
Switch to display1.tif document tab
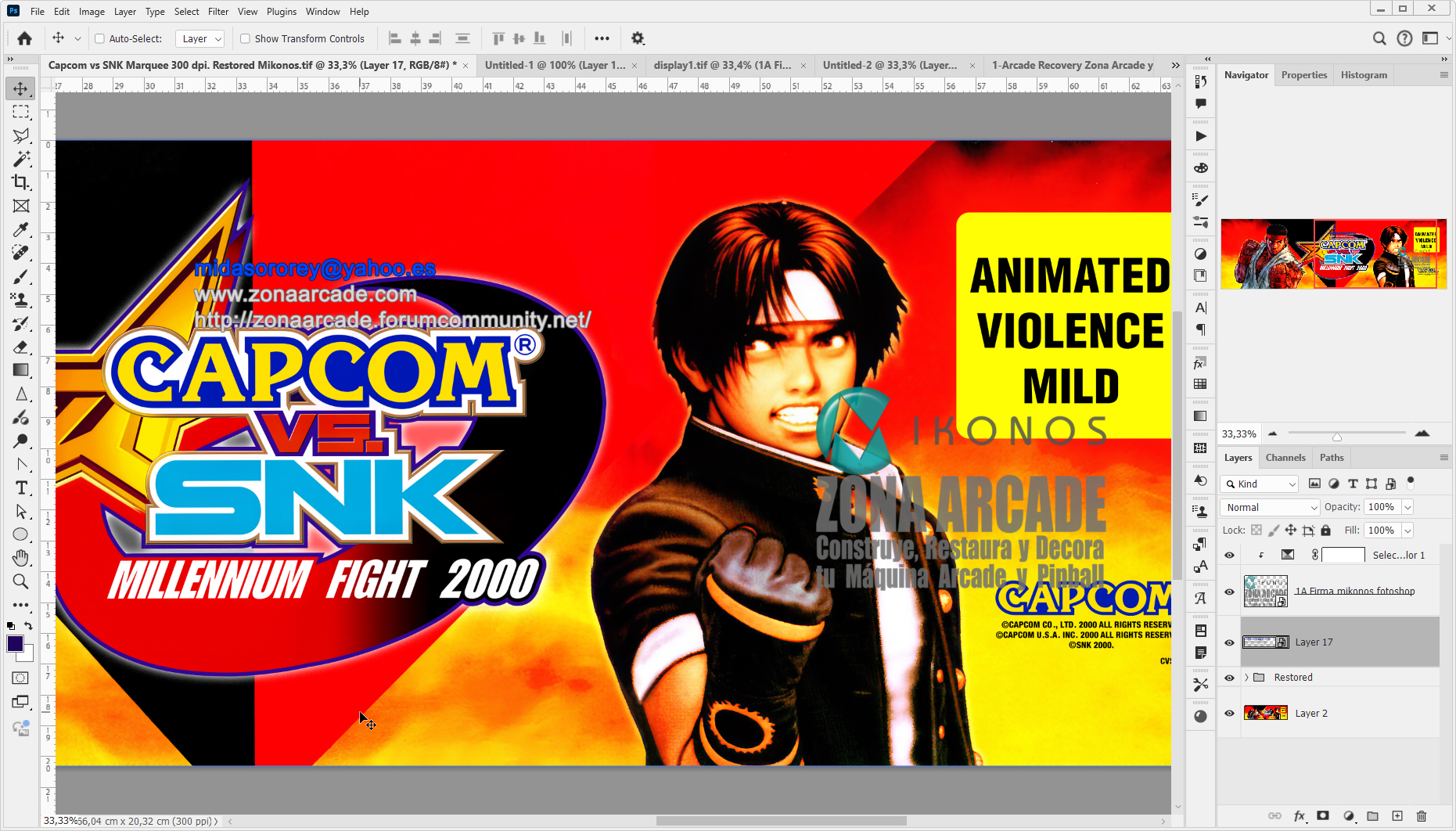pos(722,65)
